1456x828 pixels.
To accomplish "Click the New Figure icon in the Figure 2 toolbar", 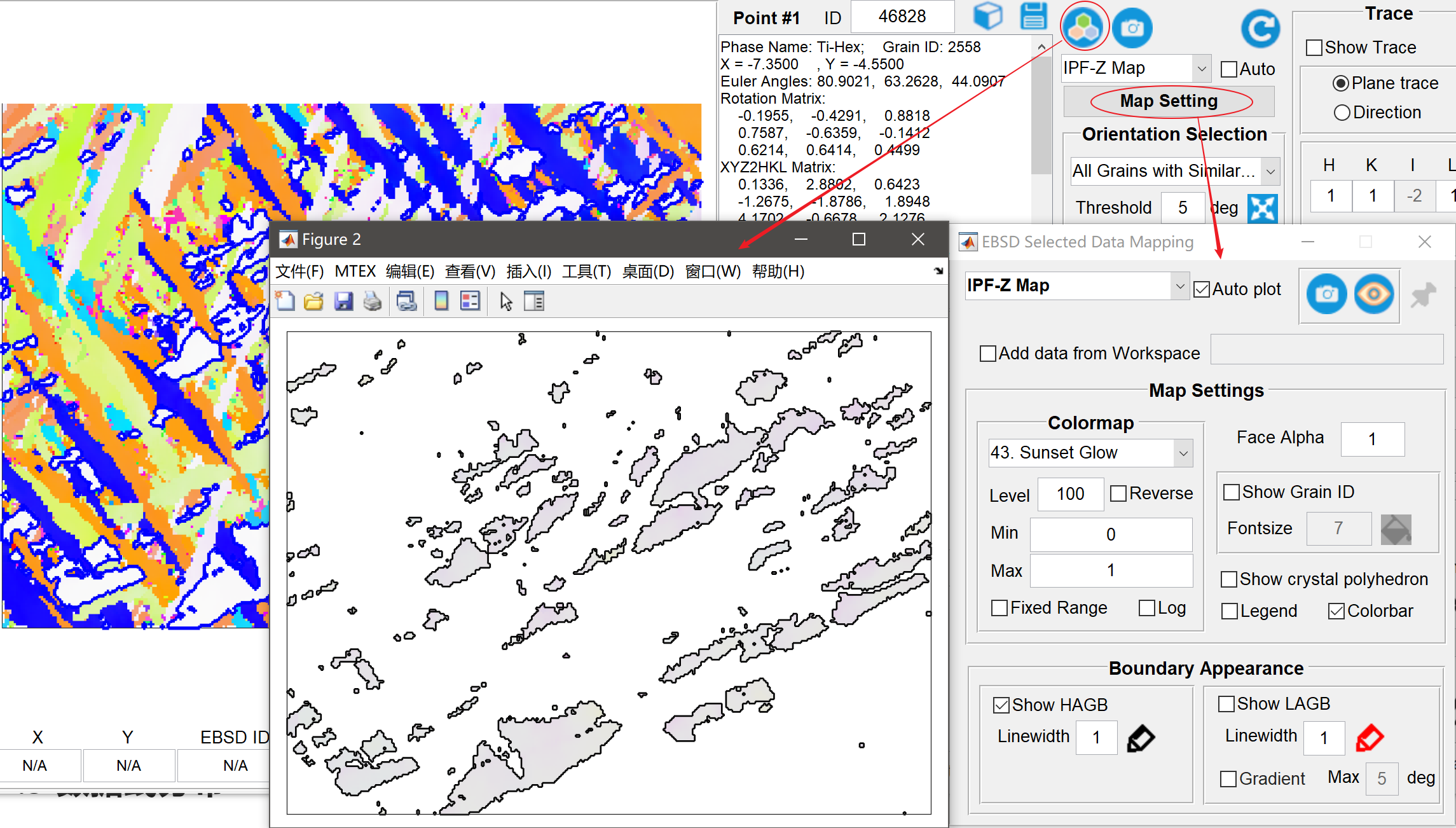I will (285, 301).
